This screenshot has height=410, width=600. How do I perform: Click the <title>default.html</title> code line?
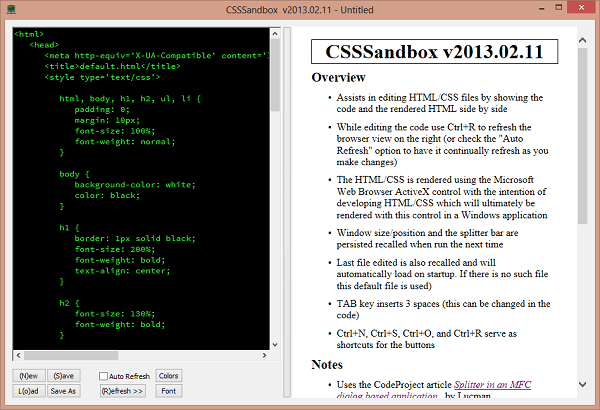click(x=112, y=66)
